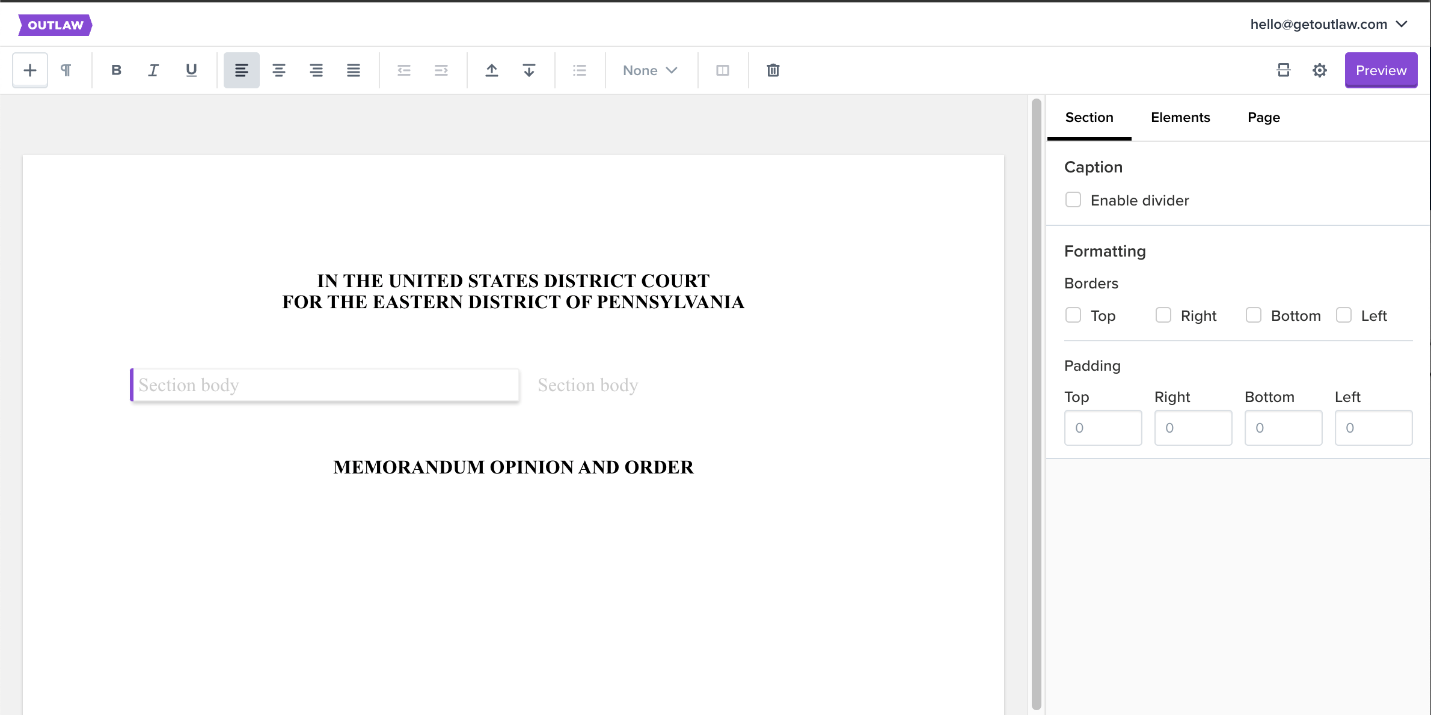Enable the caption divider checkbox
The image size is (1431, 715).
1073,200
